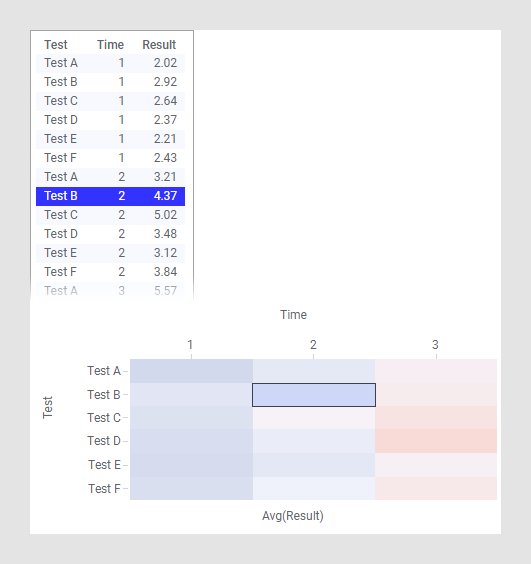531x564 pixels.
Task: Select the table row showing result 2.02
Action: 110,63
